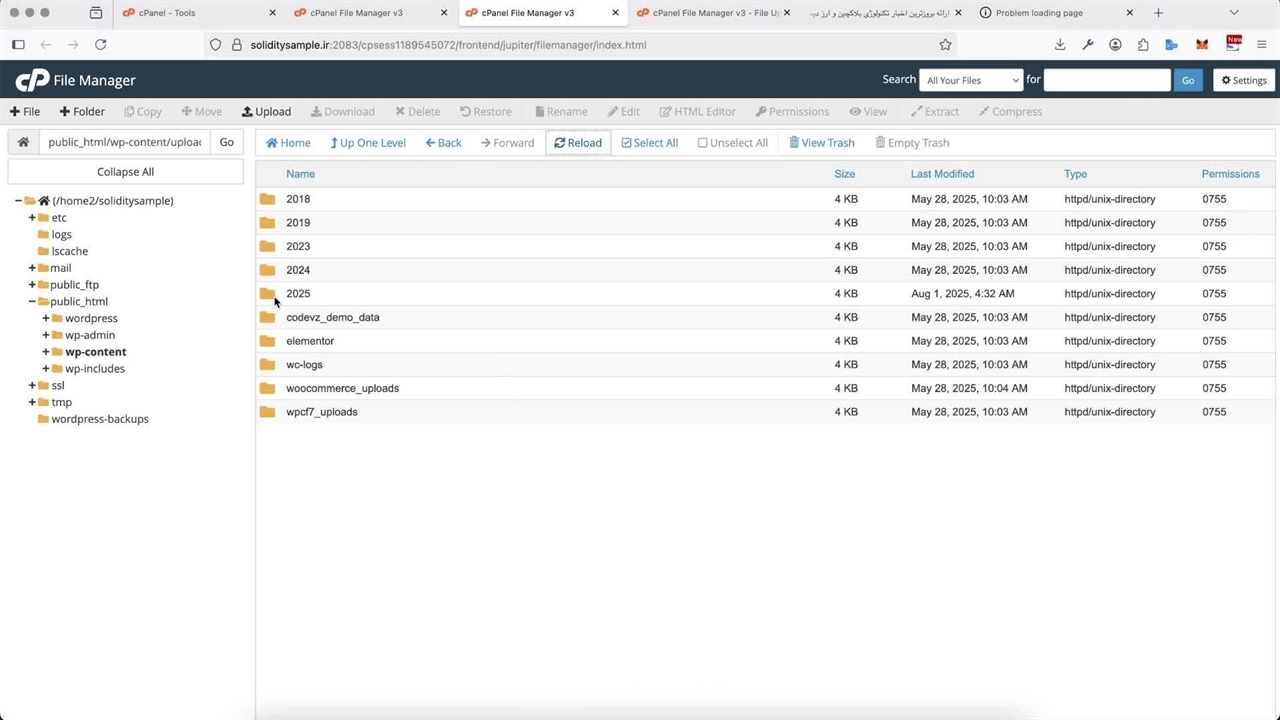Screen dimensions: 1280x720
Task: Toggle the Unselect All checkbox
Action: click(x=702, y=143)
